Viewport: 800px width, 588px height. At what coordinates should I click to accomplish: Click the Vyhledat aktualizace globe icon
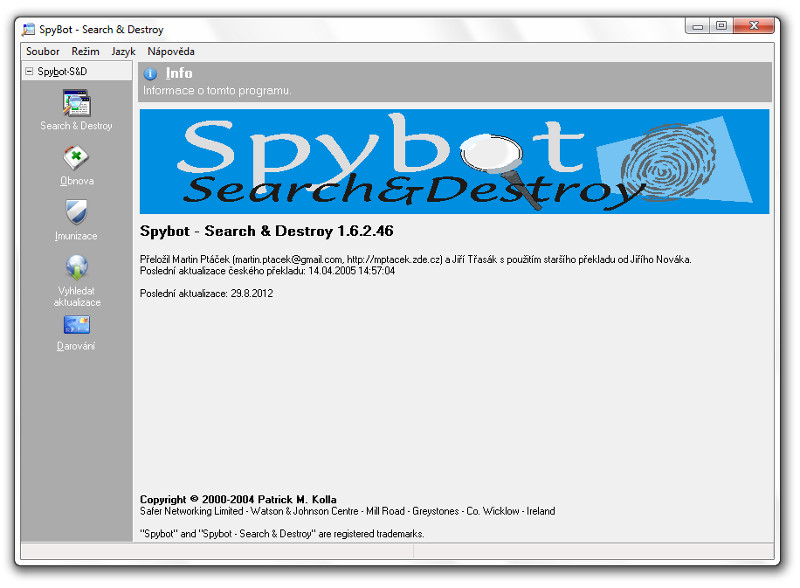(77, 267)
